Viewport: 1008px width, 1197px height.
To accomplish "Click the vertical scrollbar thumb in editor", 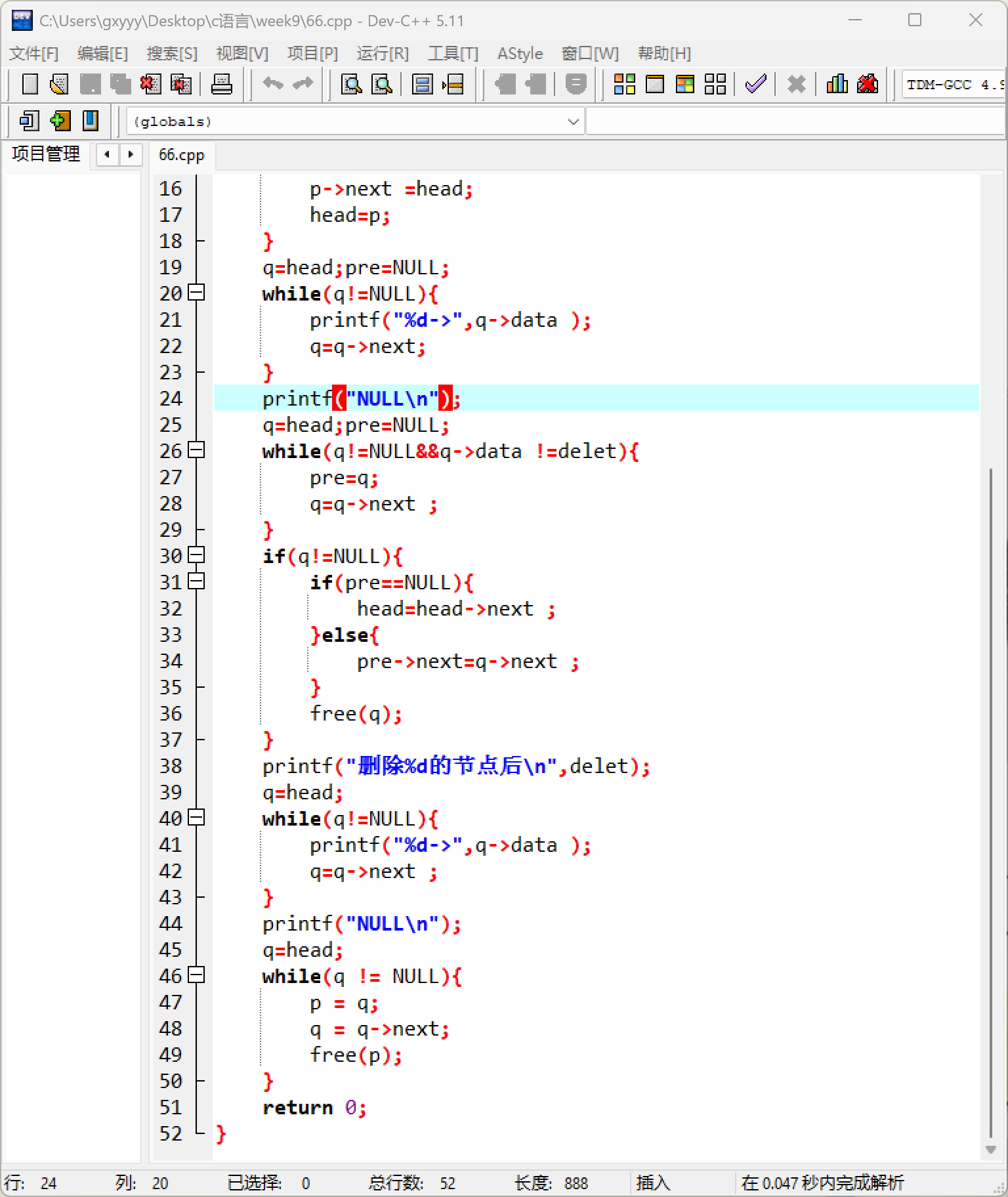I will pyautogui.click(x=991, y=804).
